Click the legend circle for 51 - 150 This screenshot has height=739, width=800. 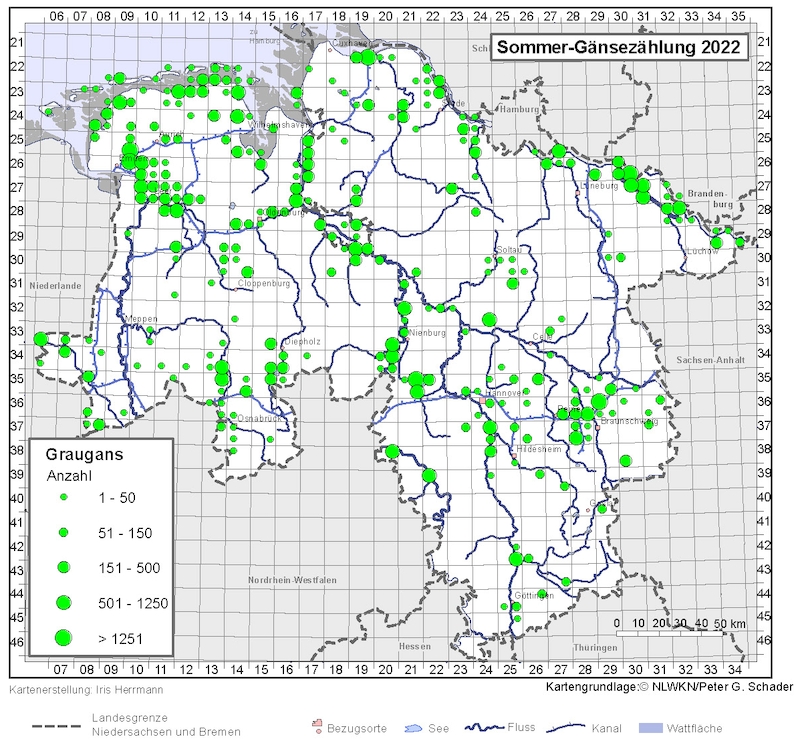point(63,532)
